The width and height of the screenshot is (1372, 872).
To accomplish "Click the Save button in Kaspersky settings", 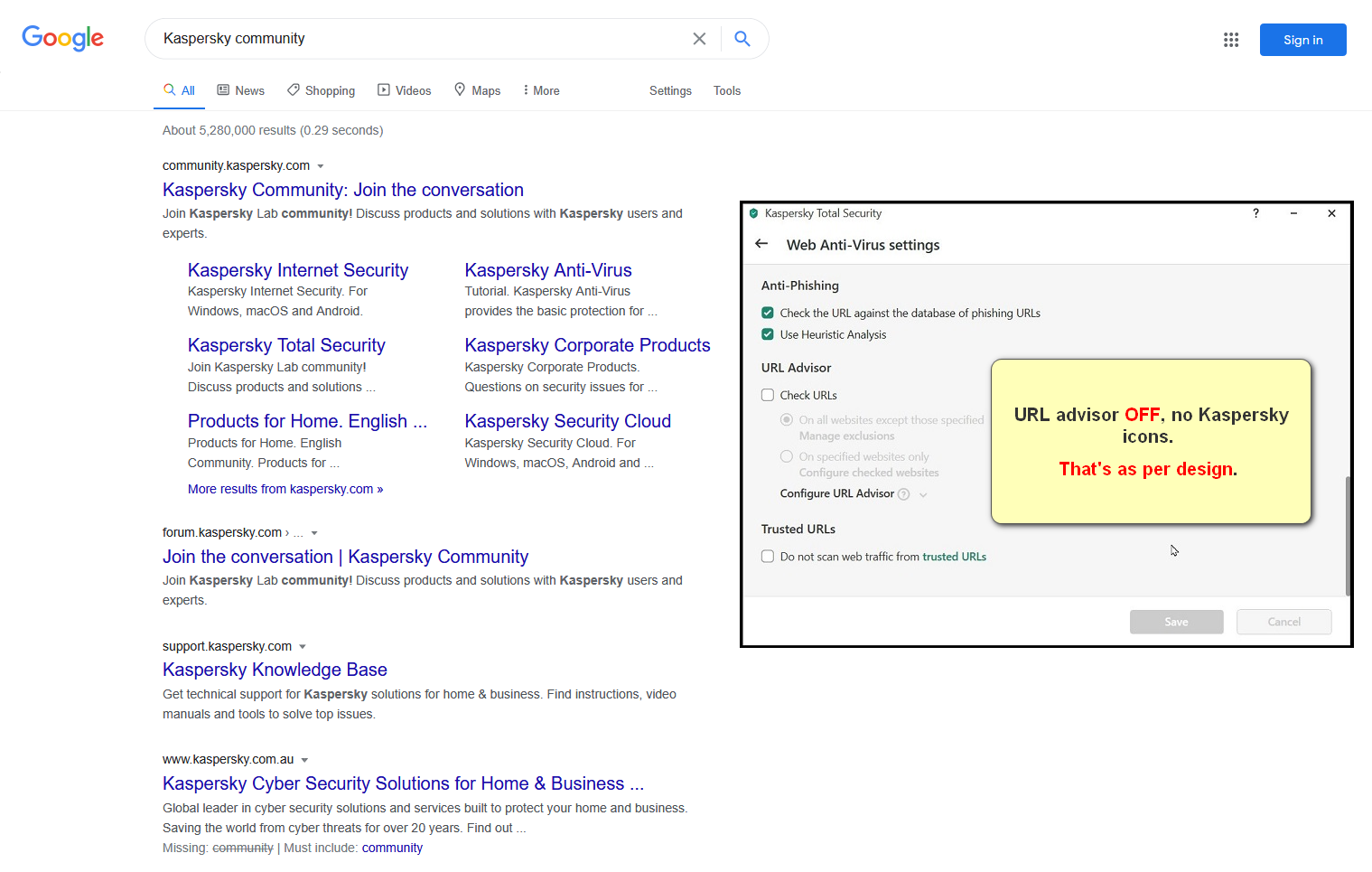I will coord(1176,622).
